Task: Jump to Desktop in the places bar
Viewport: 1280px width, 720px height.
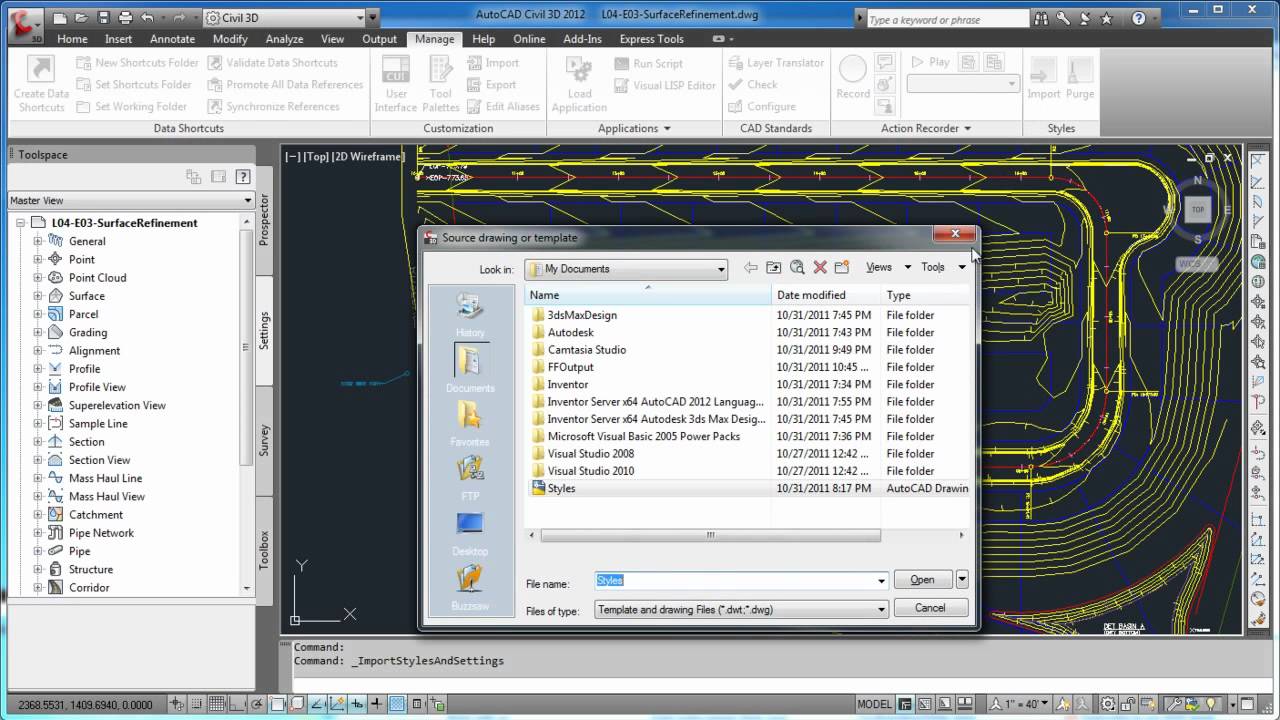Action: pos(470,532)
